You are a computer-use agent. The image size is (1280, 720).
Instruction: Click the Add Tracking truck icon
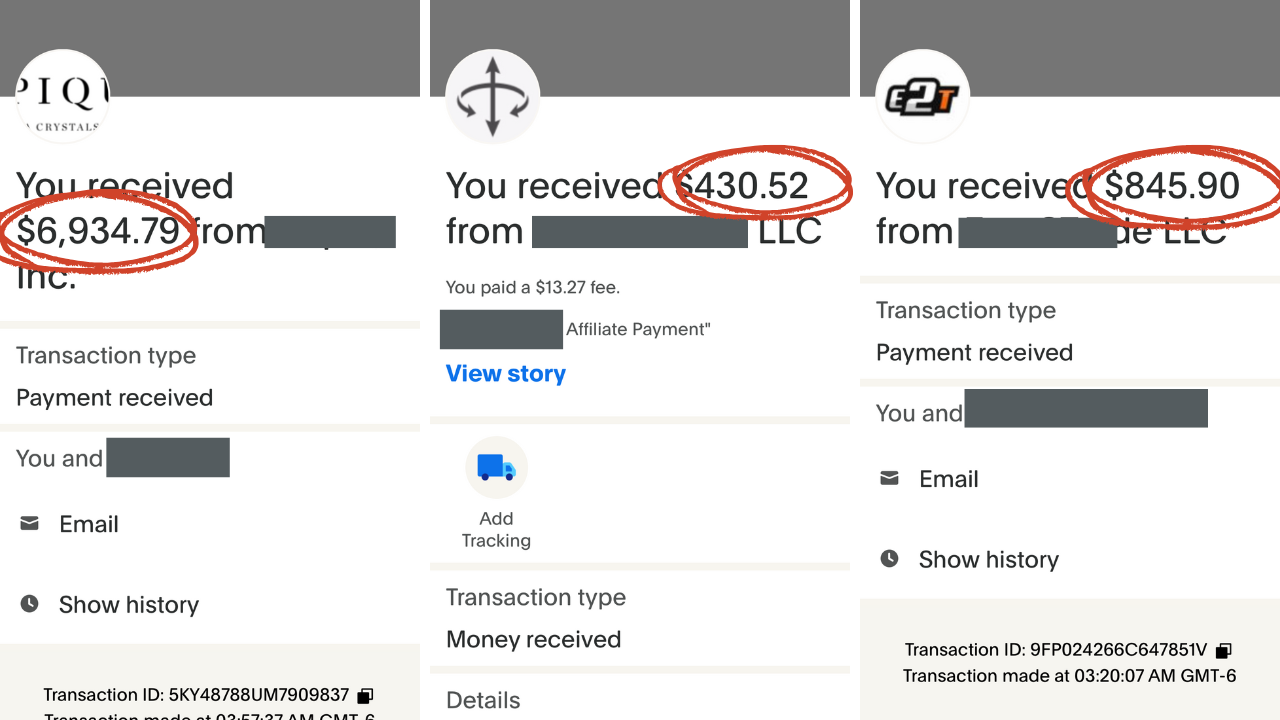(x=496, y=467)
